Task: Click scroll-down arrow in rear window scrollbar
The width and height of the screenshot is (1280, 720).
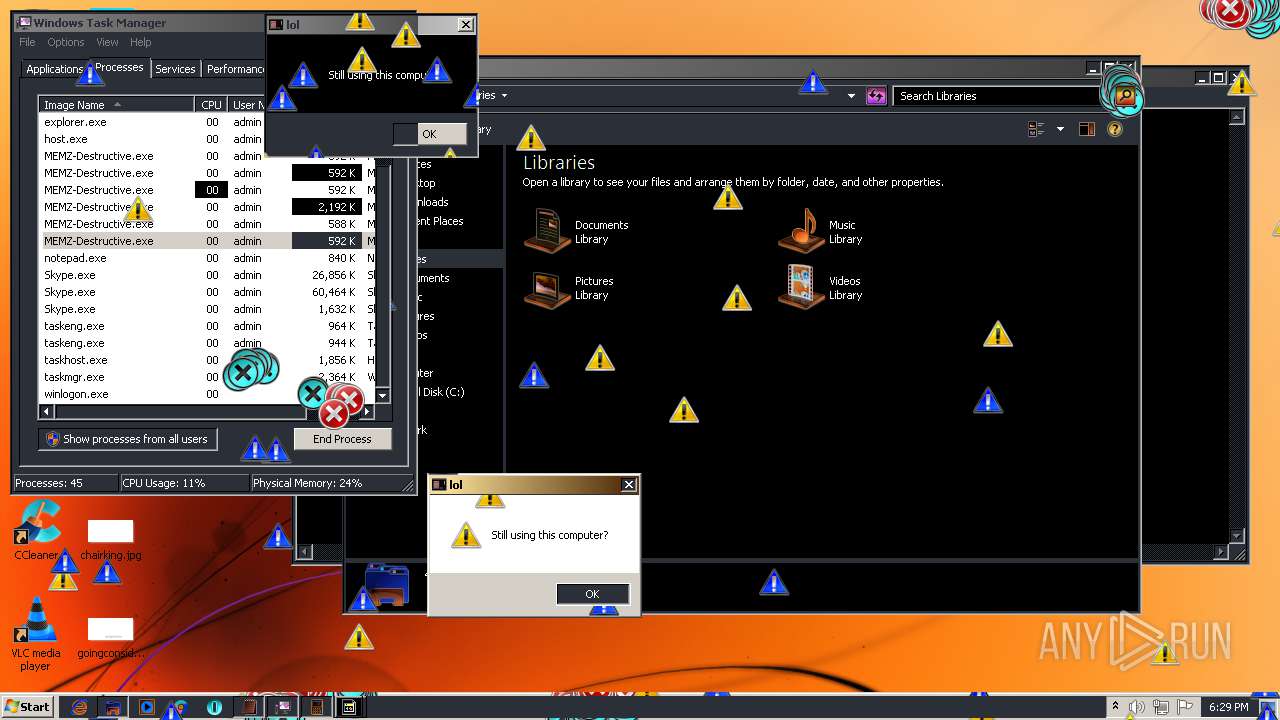Action: [1237, 536]
